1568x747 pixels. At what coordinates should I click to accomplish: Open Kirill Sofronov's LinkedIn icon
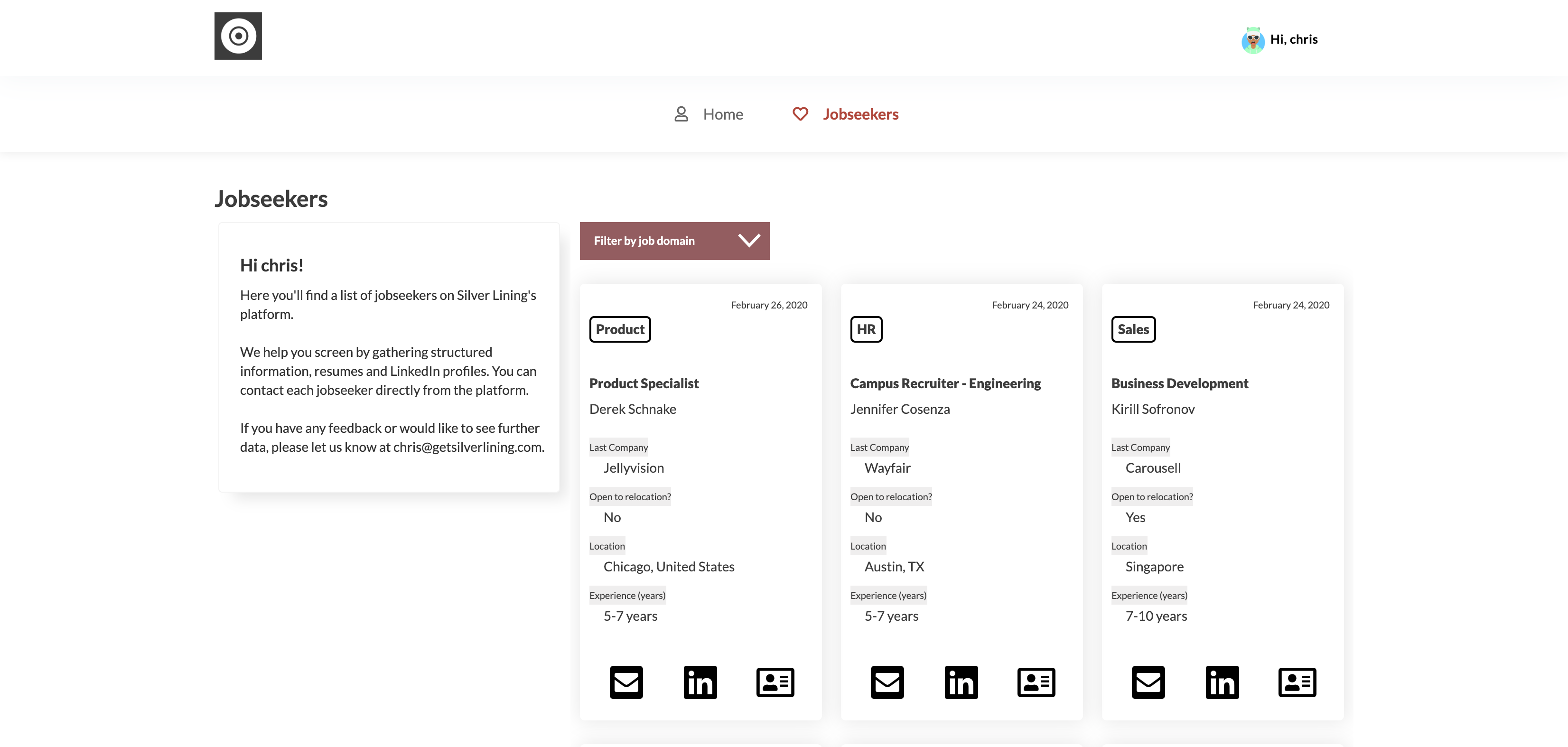(x=1222, y=682)
